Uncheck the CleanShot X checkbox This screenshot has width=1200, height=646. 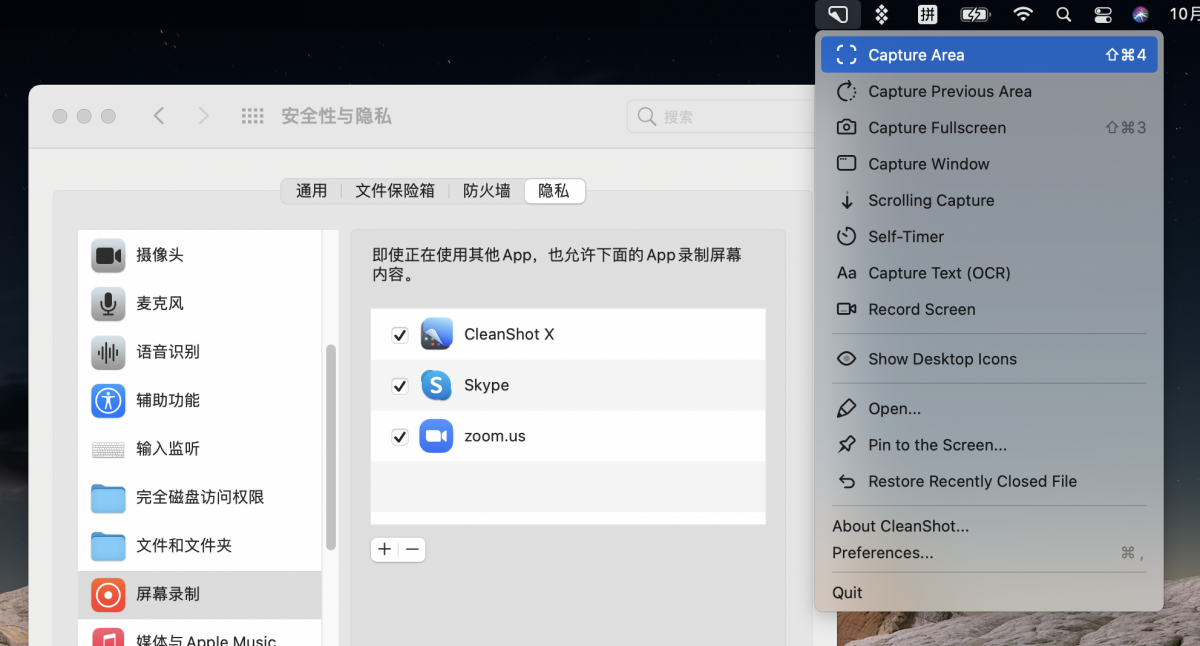400,335
